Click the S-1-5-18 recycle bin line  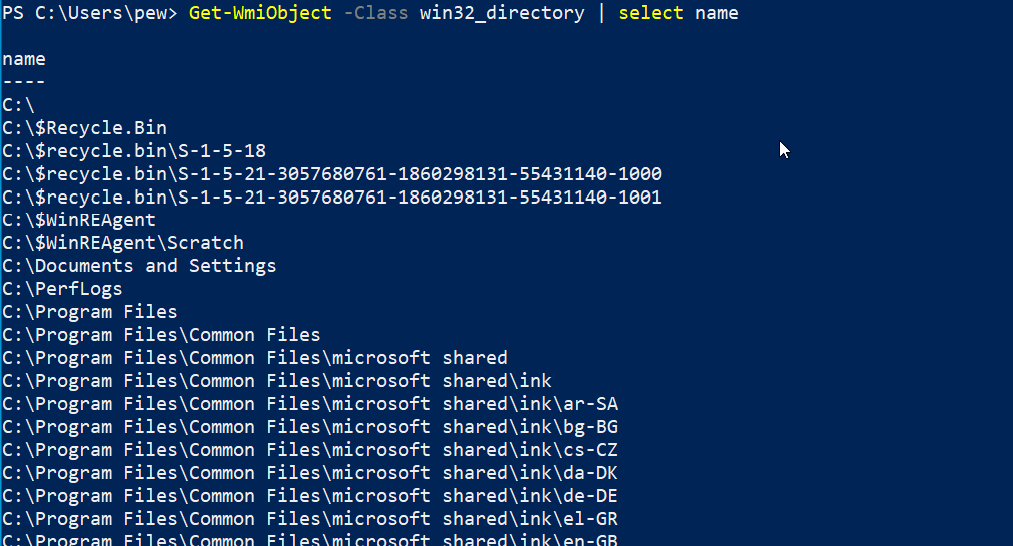[134, 151]
